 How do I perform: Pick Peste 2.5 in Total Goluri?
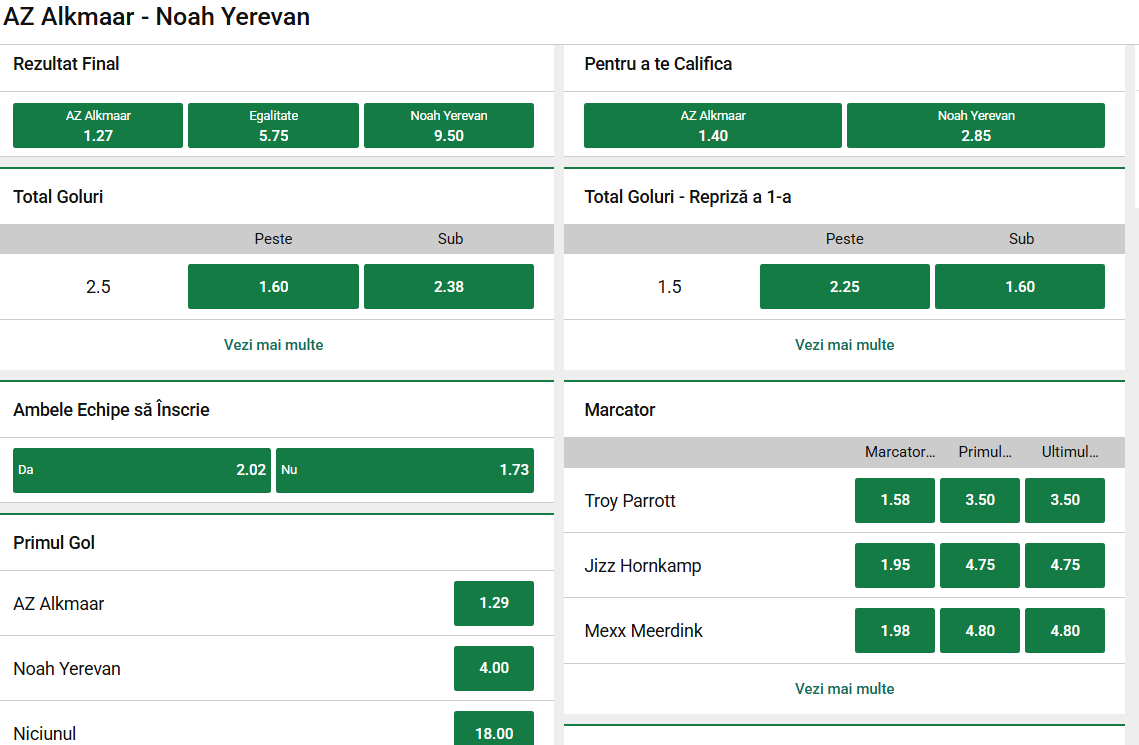click(273, 287)
